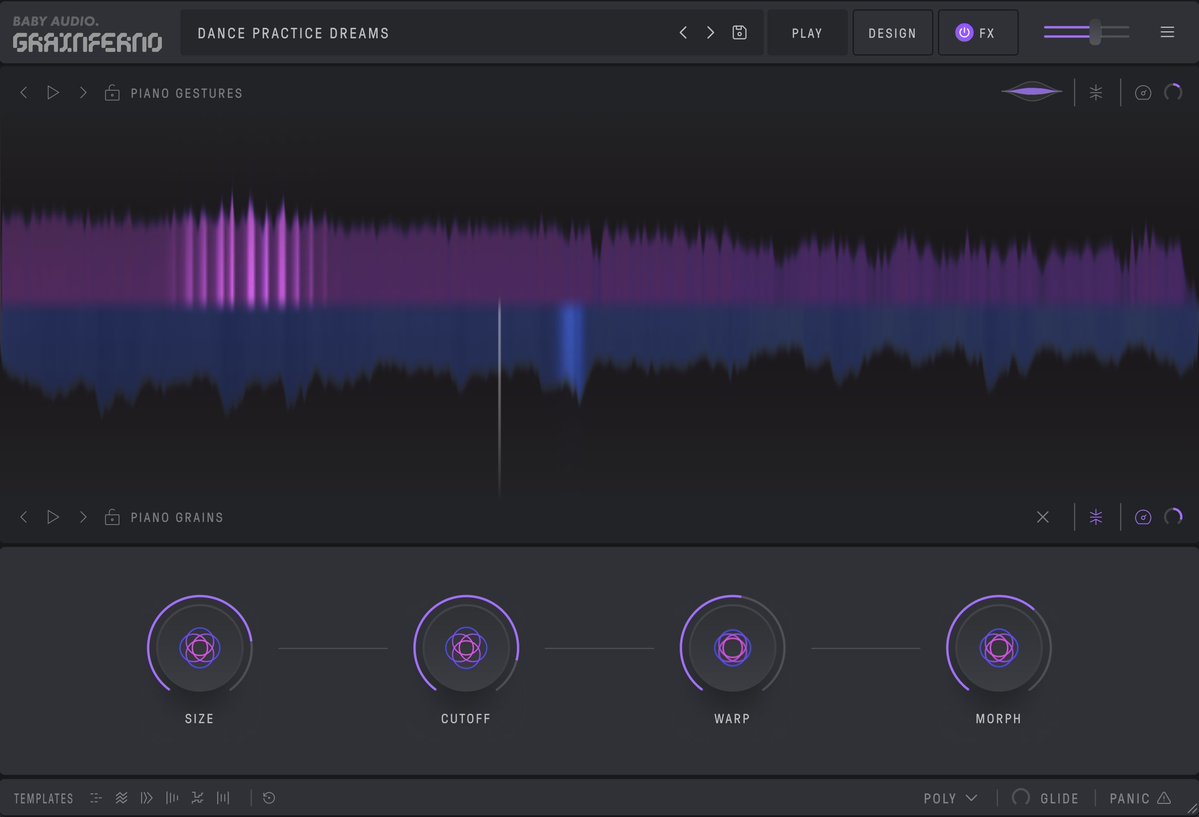
Task: Click the X icon on Piano Grains row
Action: pos(1042,517)
